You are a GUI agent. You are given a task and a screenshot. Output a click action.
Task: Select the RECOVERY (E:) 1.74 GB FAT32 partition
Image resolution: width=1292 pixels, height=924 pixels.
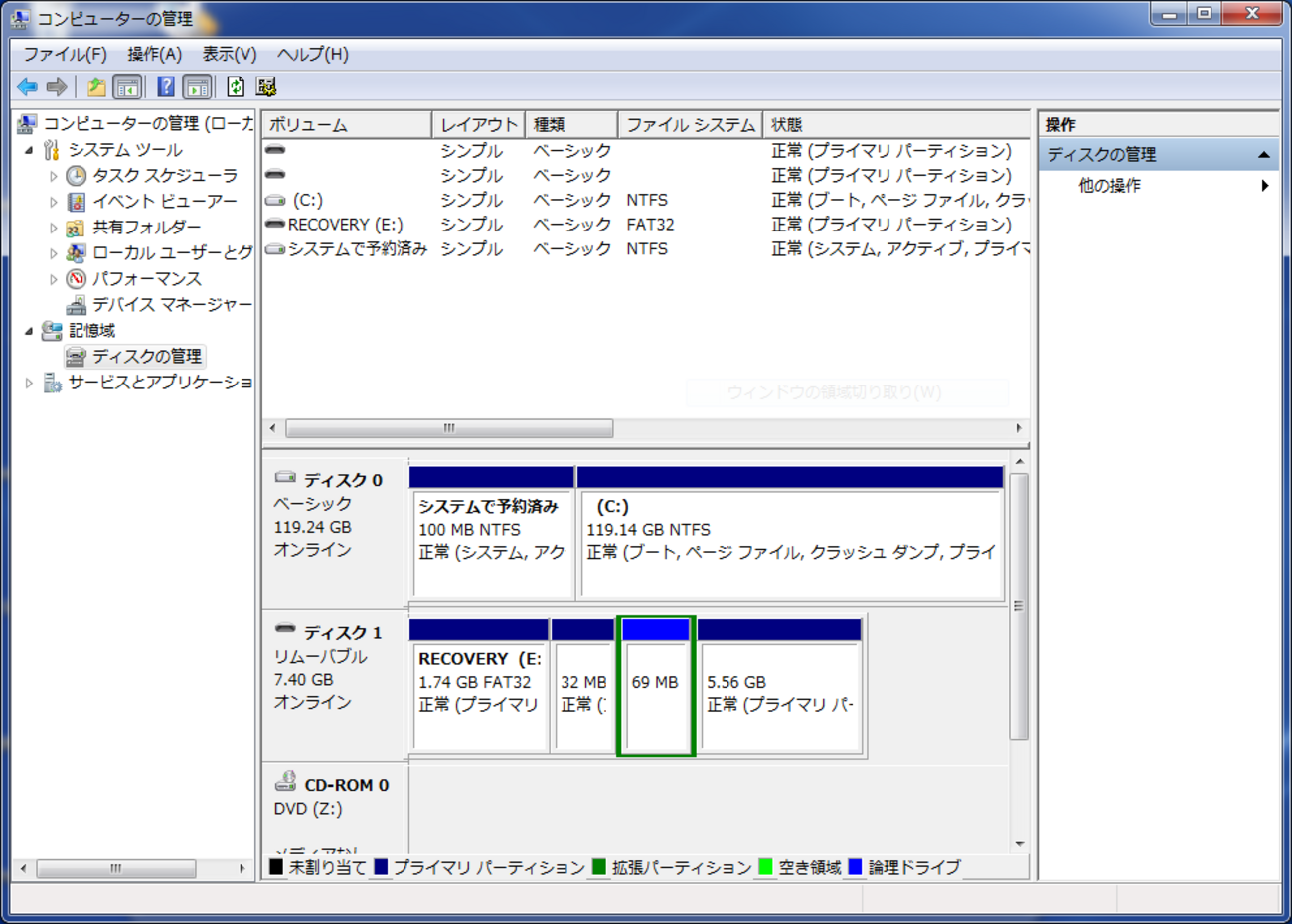pos(479,687)
